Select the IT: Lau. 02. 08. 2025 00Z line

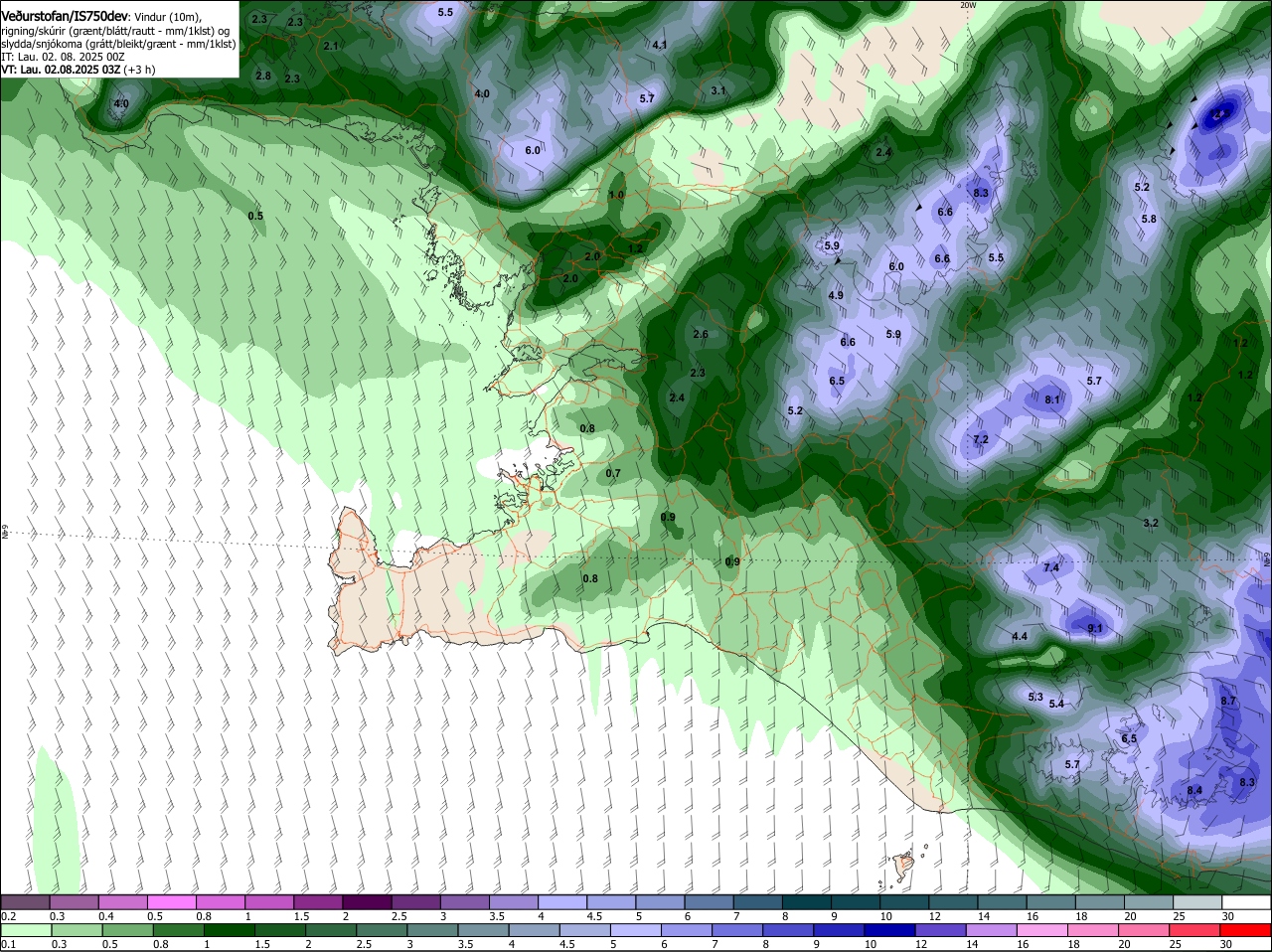coord(63,57)
